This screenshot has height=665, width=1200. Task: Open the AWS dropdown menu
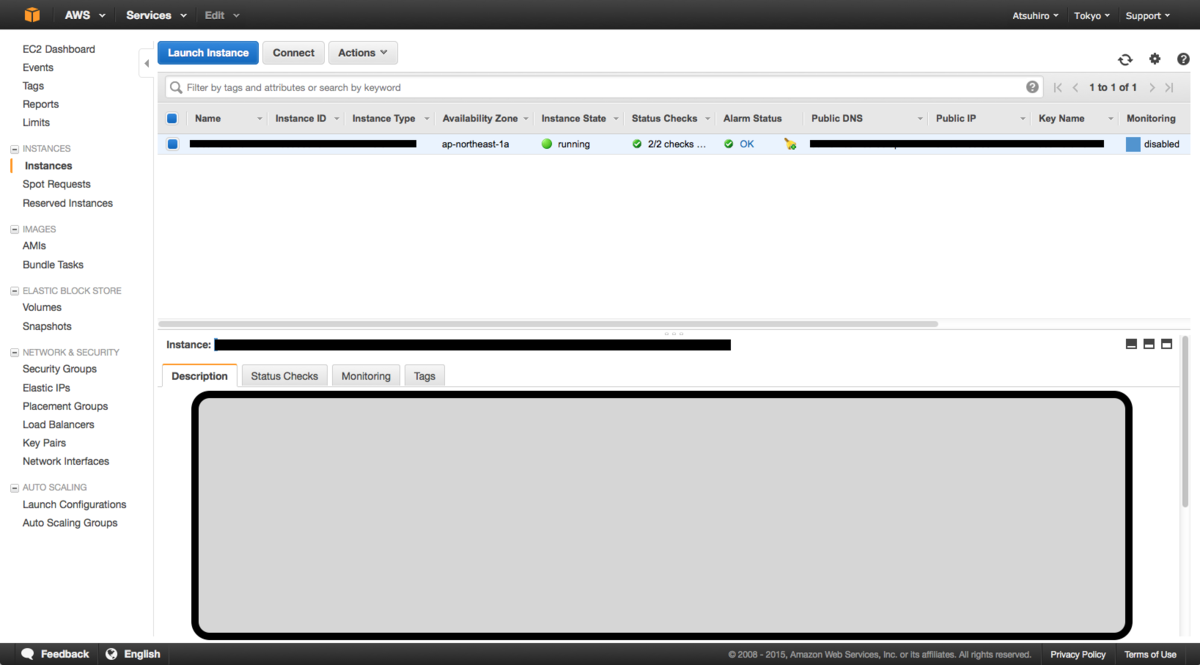[x=85, y=15]
